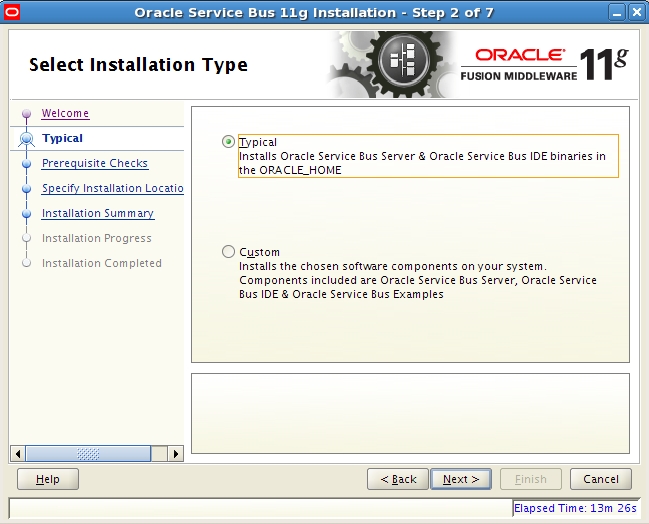Click the current-step marker icon beside Typical
649x524 pixels.
[x=26, y=139]
